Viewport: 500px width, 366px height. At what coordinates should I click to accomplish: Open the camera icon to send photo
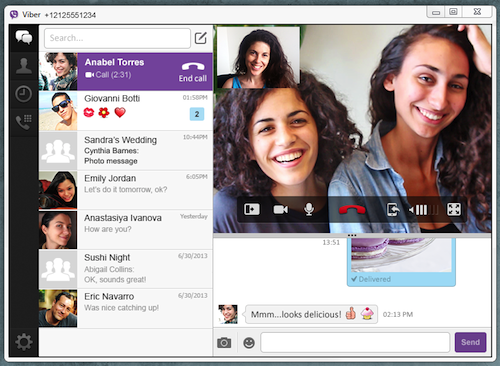[224, 343]
